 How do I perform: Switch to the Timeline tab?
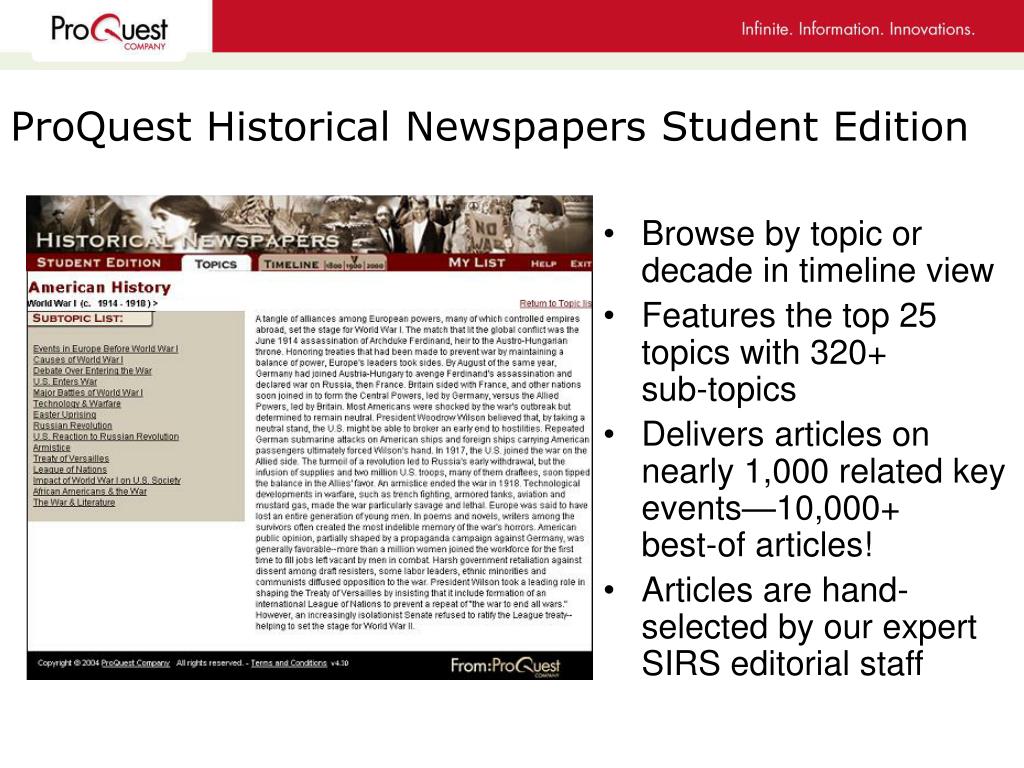click(x=291, y=264)
